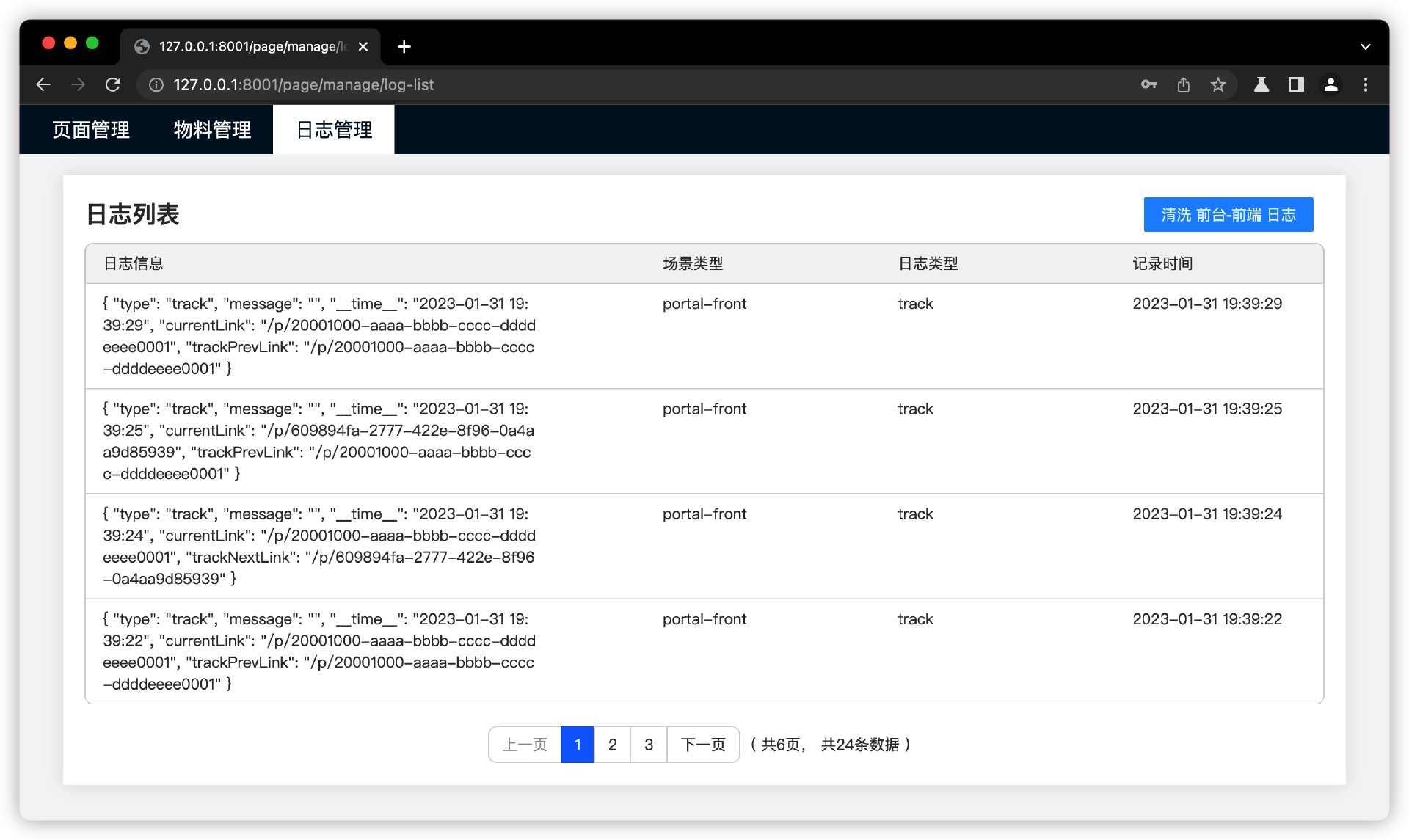Go to the next page with 下一页

click(x=703, y=745)
